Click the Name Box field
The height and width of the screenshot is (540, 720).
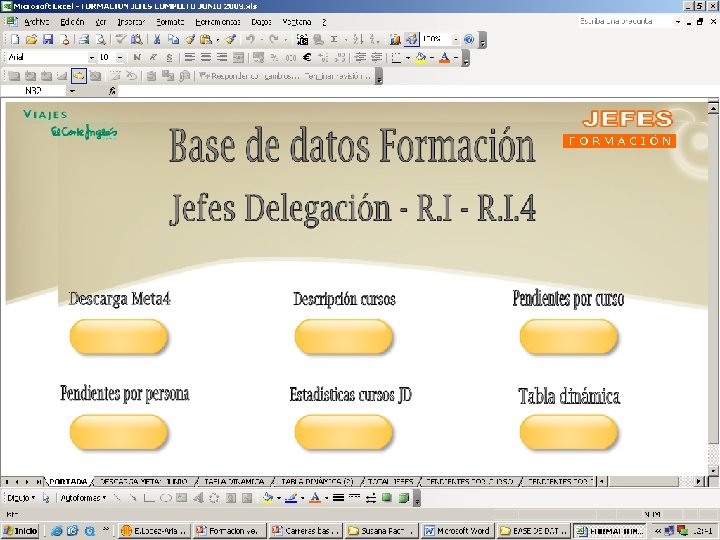click(33, 91)
